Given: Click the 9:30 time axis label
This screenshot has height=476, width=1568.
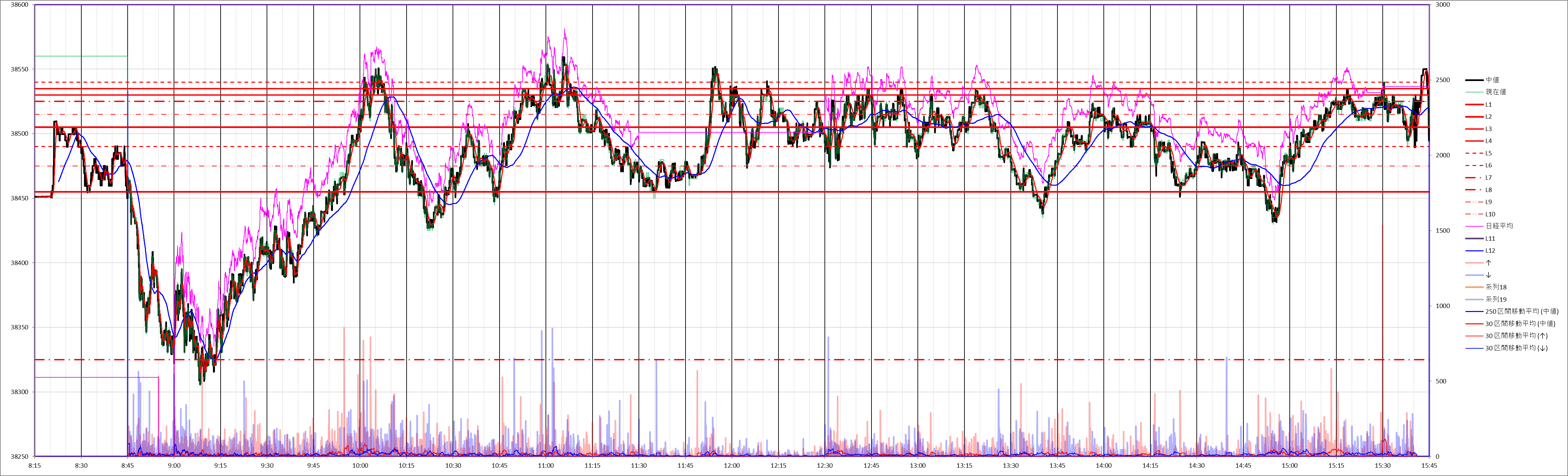Looking at the screenshot, I should [x=267, y=466].
